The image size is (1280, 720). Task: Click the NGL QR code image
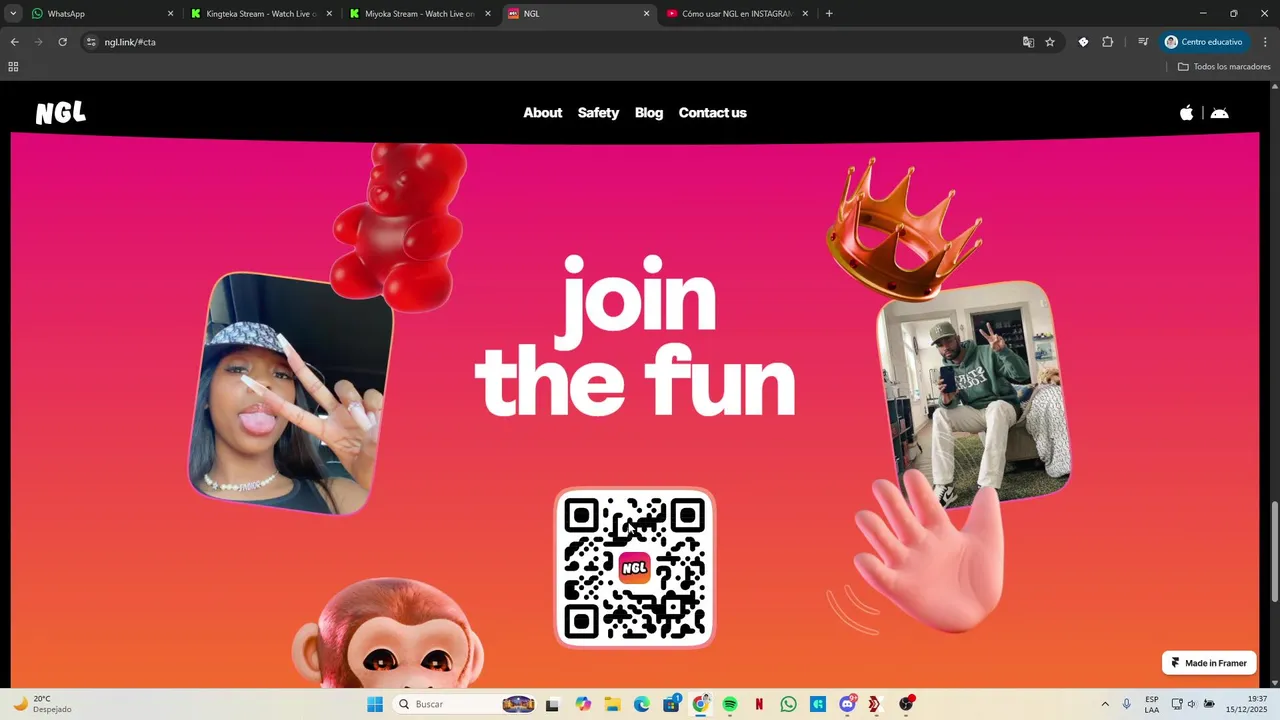(635, 568)
